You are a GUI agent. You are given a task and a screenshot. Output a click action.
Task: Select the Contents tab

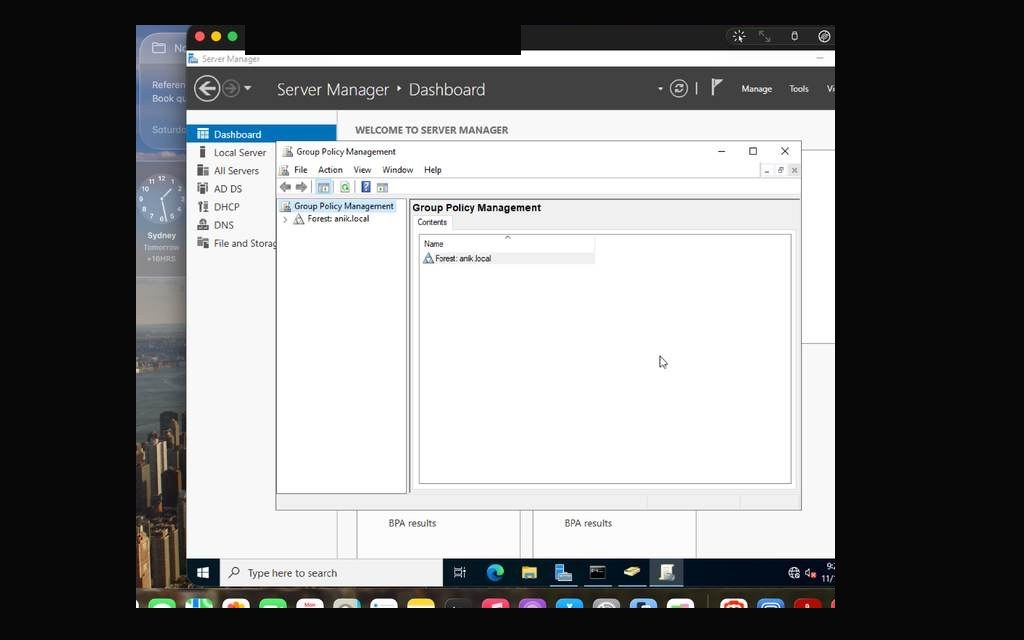point(432,222)
